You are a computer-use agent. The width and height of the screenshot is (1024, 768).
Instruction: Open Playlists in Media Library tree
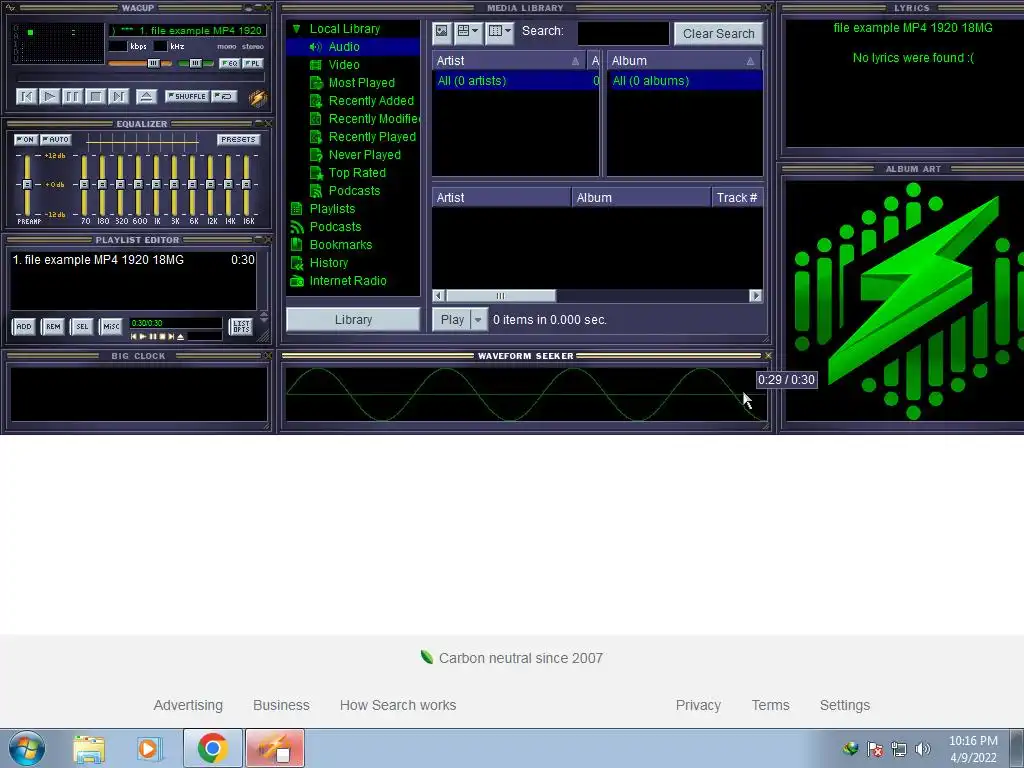pyautogui.click(x=332, y=209)
